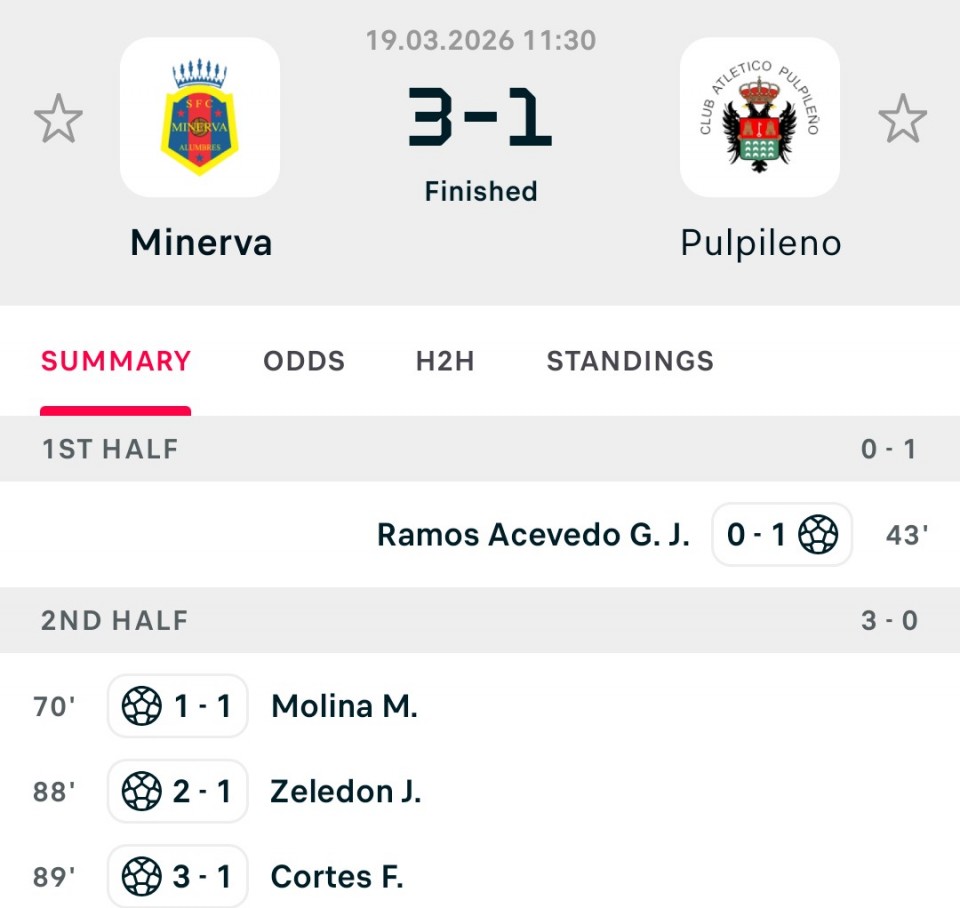Tap the 2 - 1 goal ball icon
Image resolution: width=960 pixels, height=908 pixels.
(x=142, y=792)
